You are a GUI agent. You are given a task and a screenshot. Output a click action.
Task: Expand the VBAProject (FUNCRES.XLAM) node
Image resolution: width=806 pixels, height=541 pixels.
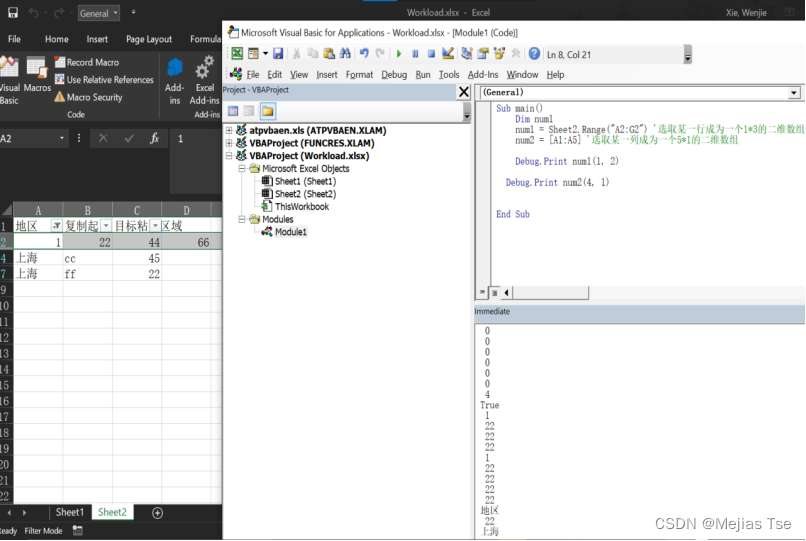(x=229, y=143)
